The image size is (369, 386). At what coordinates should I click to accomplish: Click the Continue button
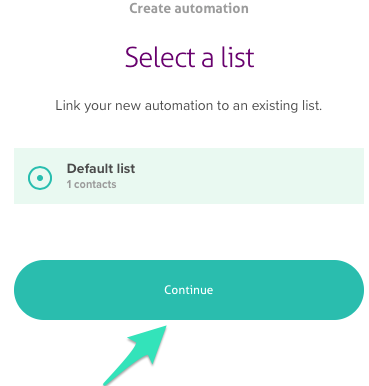[x=189, y=290]
